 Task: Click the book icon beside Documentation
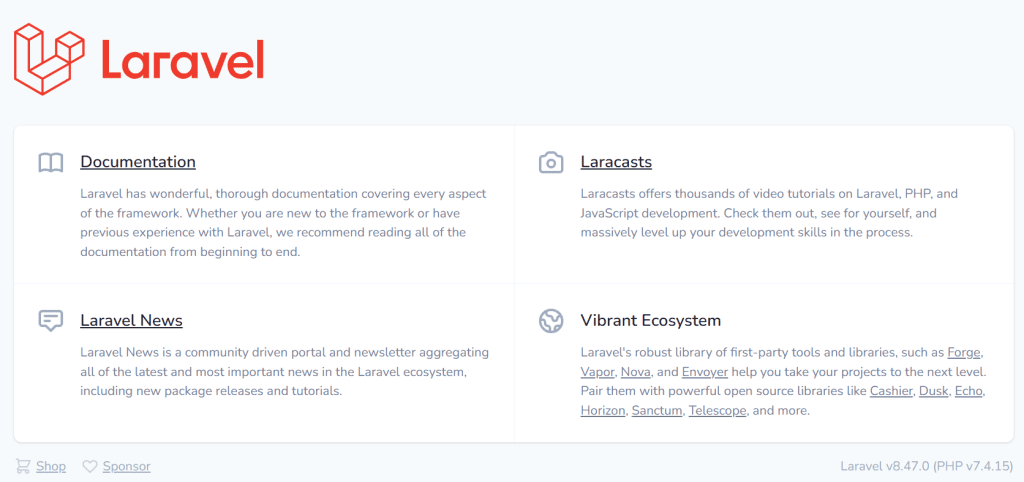pos(51,162)
